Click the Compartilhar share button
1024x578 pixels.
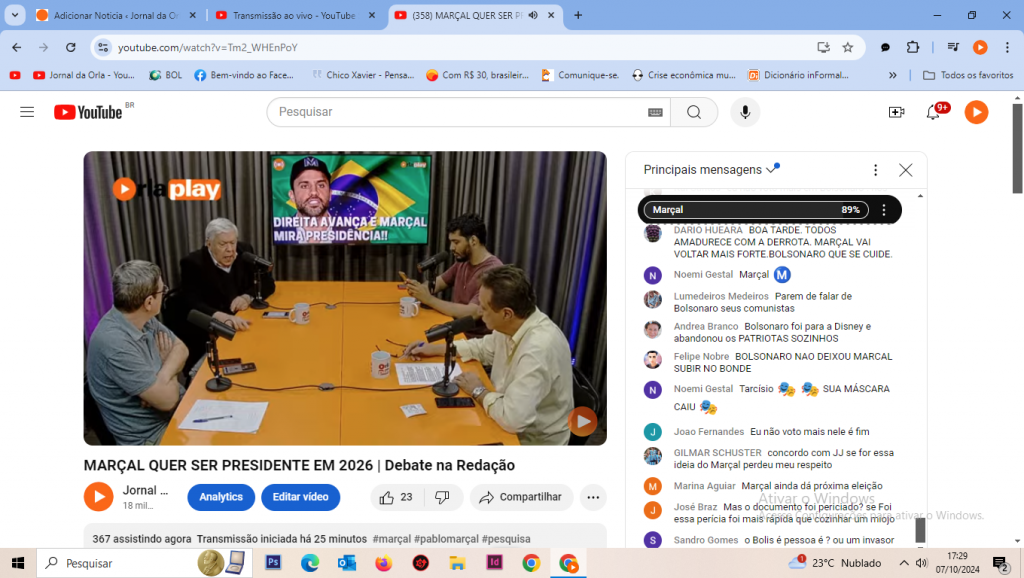[x=521, y=497]
